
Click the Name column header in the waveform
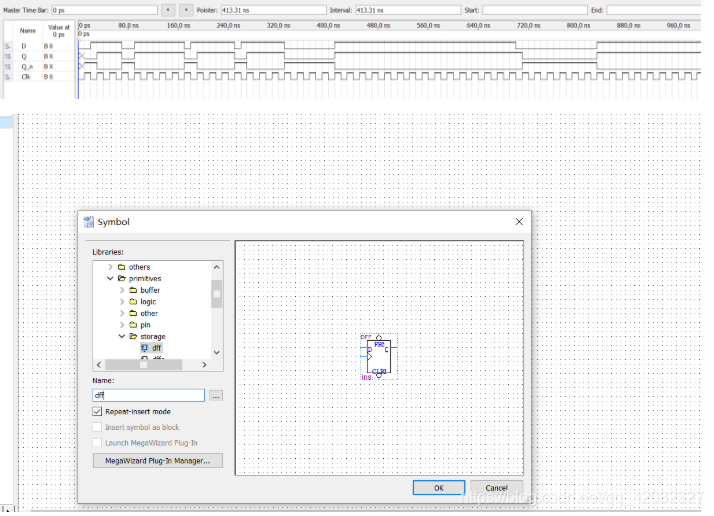(x=28, y=31)
